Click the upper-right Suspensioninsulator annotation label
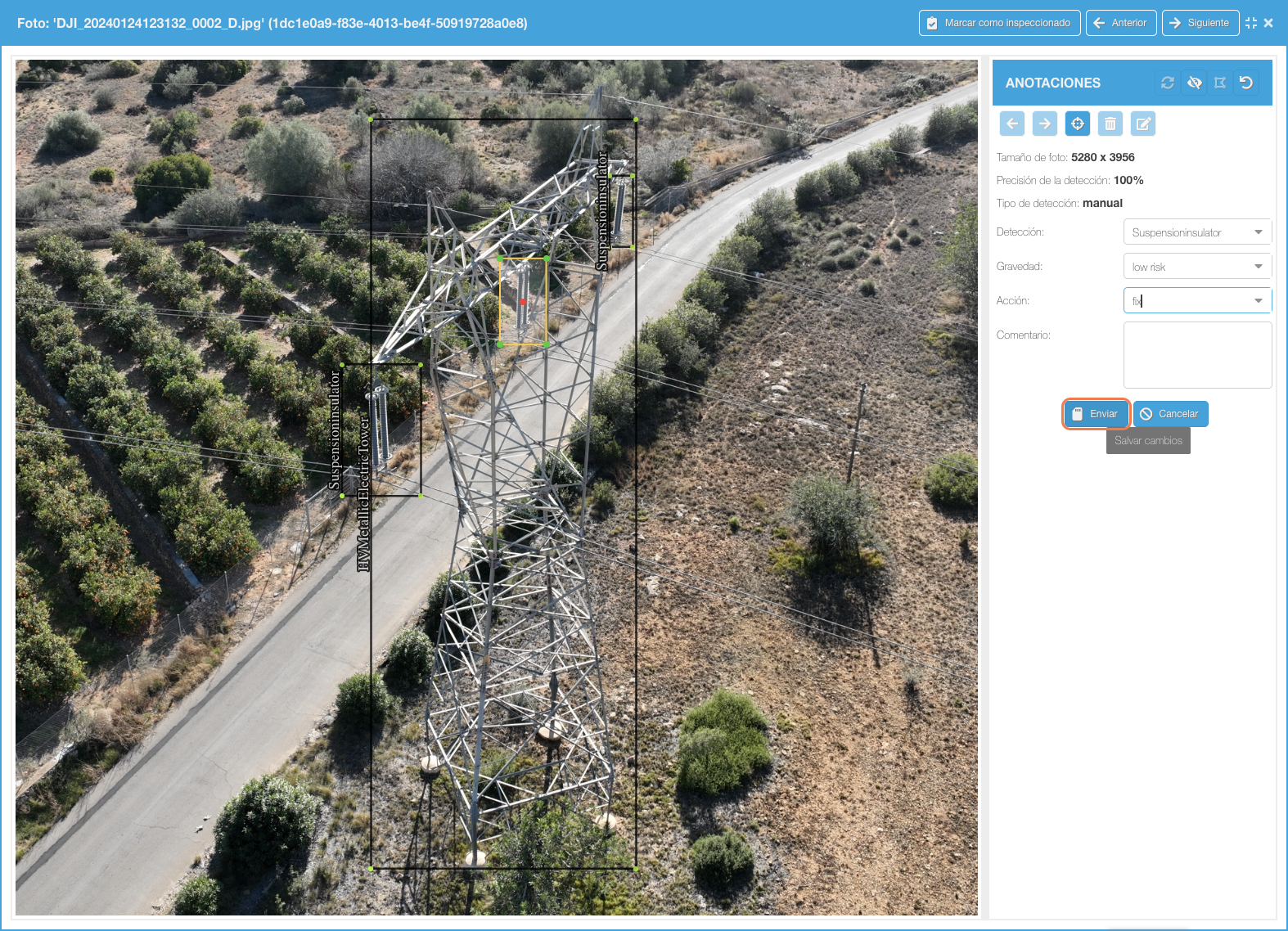 602,210
